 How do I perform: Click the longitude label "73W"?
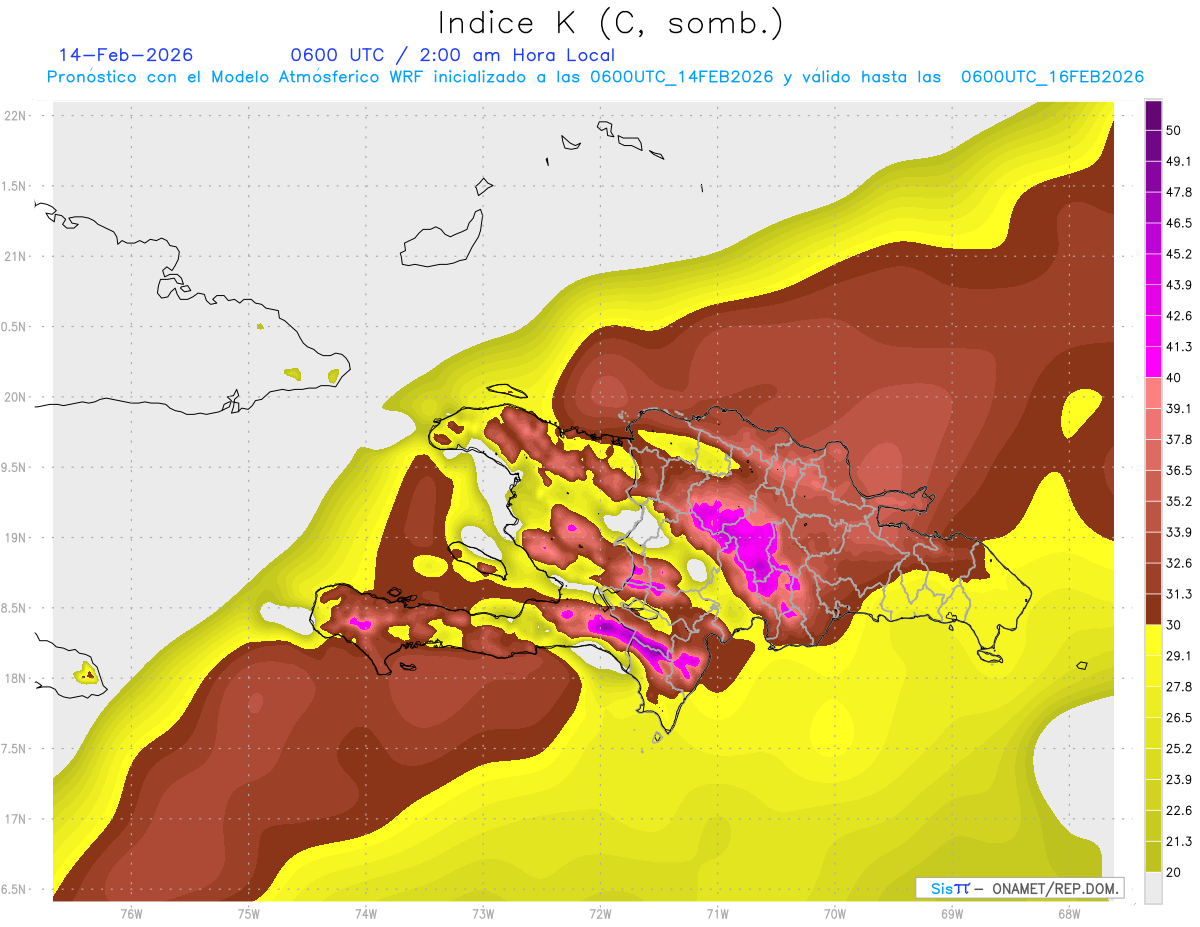[x=483, y=914]
